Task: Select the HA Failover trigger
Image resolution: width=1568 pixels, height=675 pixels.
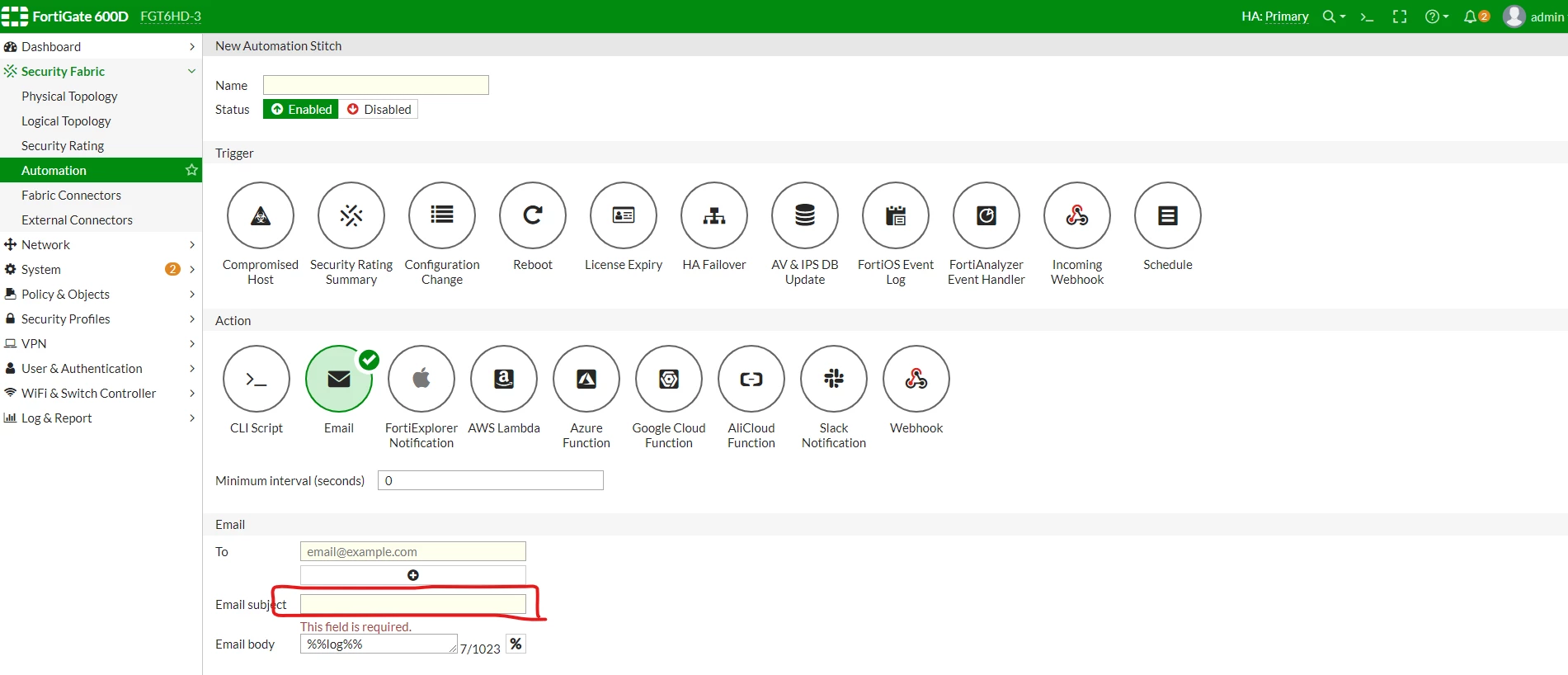Action: coord(714,215)
